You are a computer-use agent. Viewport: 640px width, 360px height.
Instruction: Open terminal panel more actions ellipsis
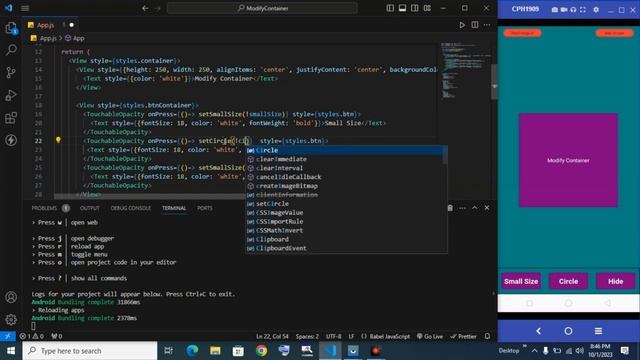(462, 208)
